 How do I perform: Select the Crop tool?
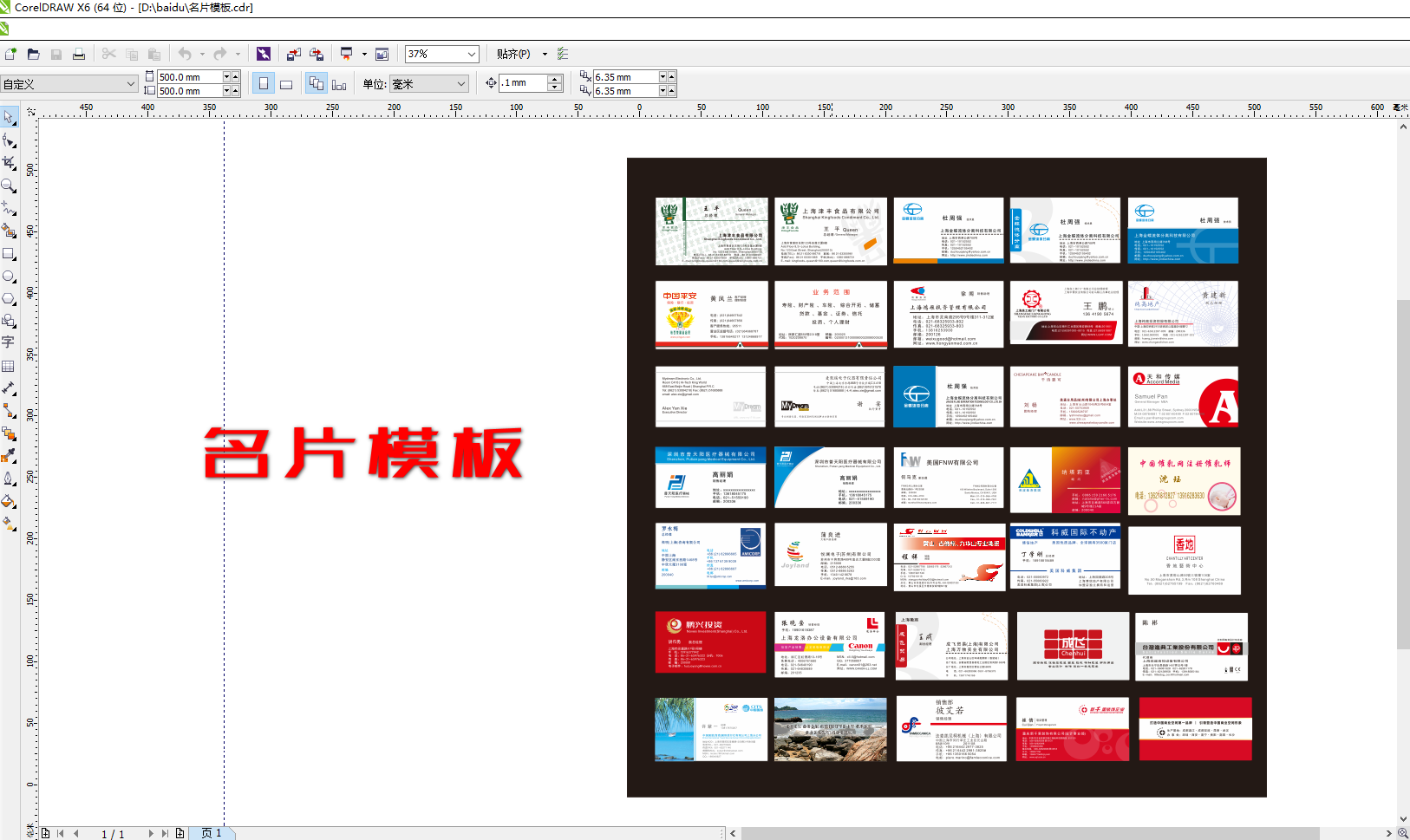click(9, 163)
